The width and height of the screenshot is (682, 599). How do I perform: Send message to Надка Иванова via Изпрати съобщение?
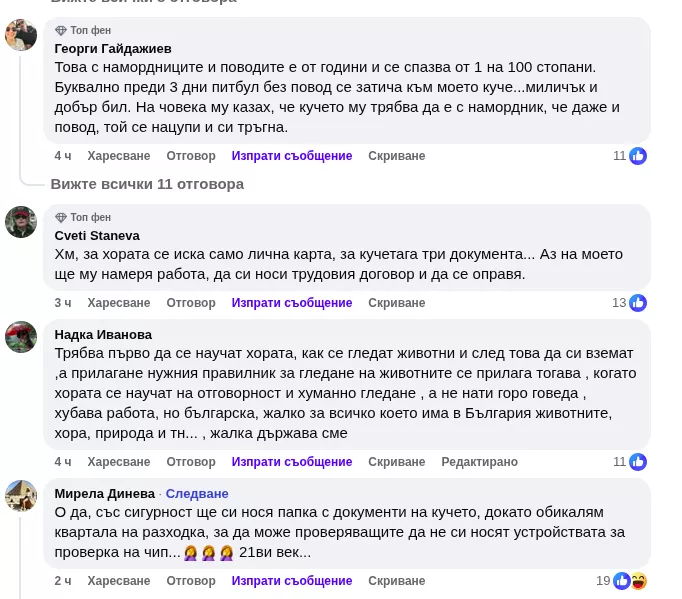292,462
